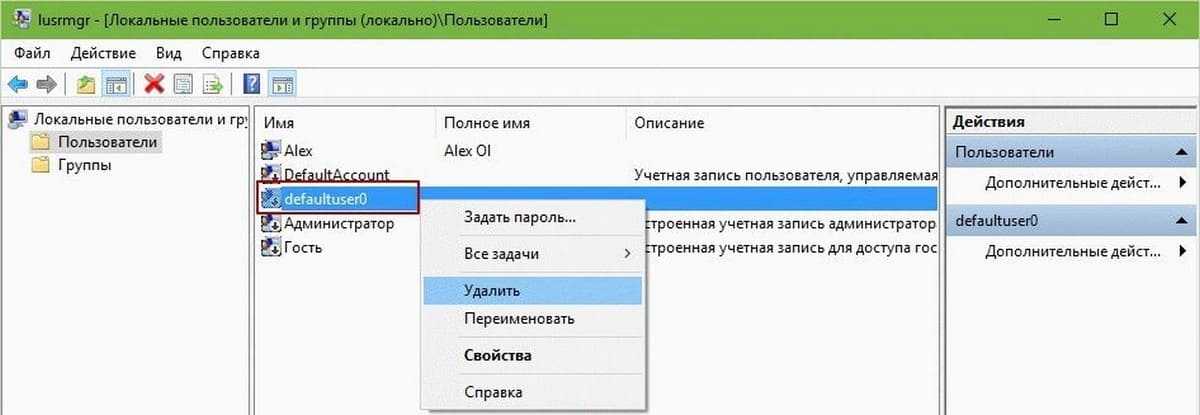Select the DefaultAccount user row
This screenshot has width=1200, height=415.
click(x=336, y=175)
